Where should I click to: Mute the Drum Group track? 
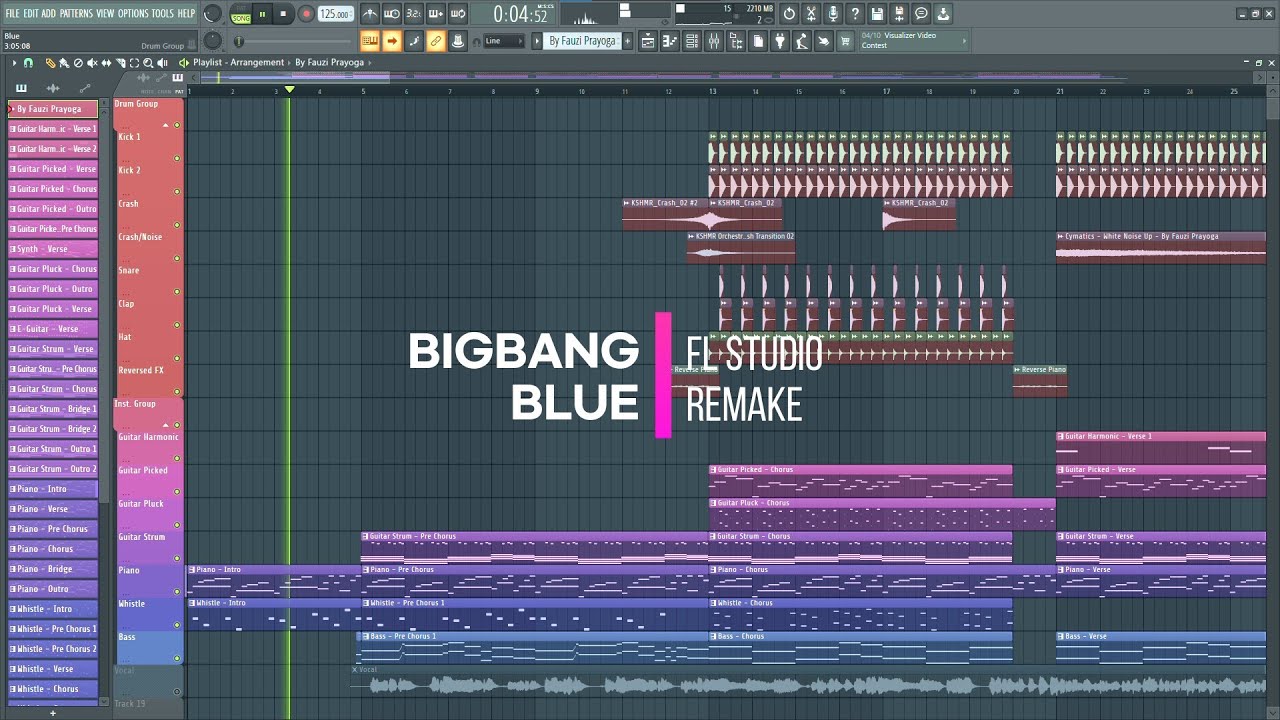(177, 125)
